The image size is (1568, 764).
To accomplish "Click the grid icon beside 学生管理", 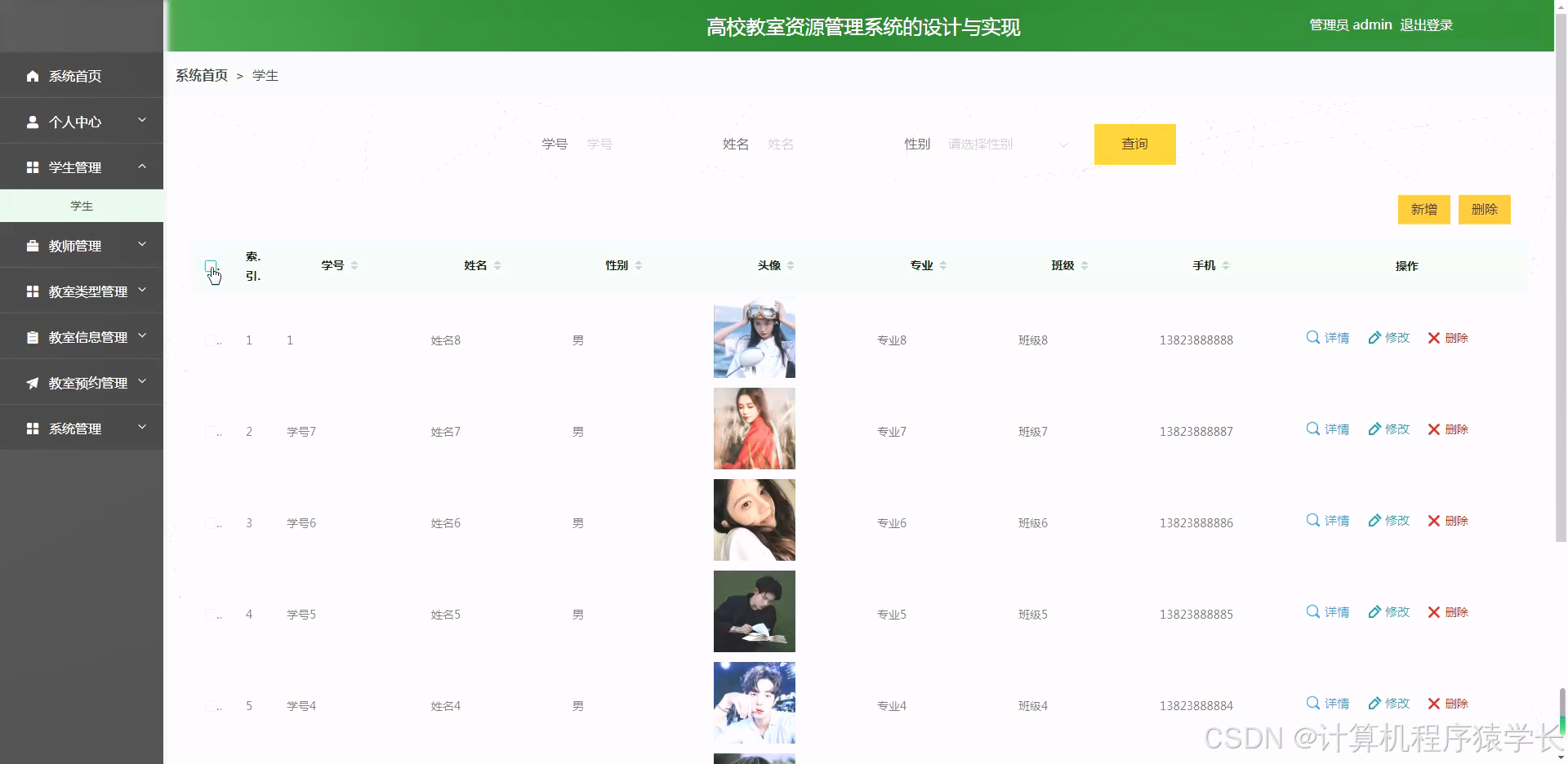I will 33,167.
